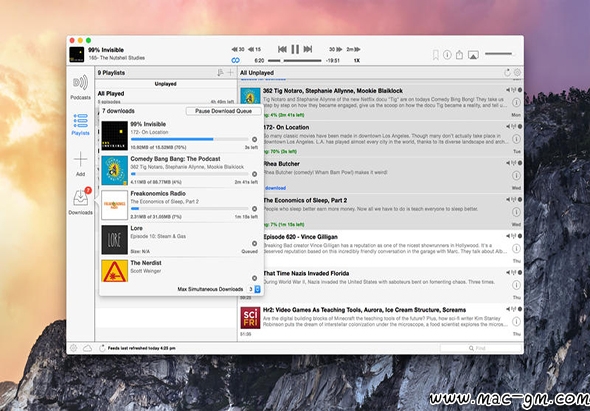590x411 pixels.
Task: Select Hr2: Video Games As Teaching Tools
Action: 380,321
